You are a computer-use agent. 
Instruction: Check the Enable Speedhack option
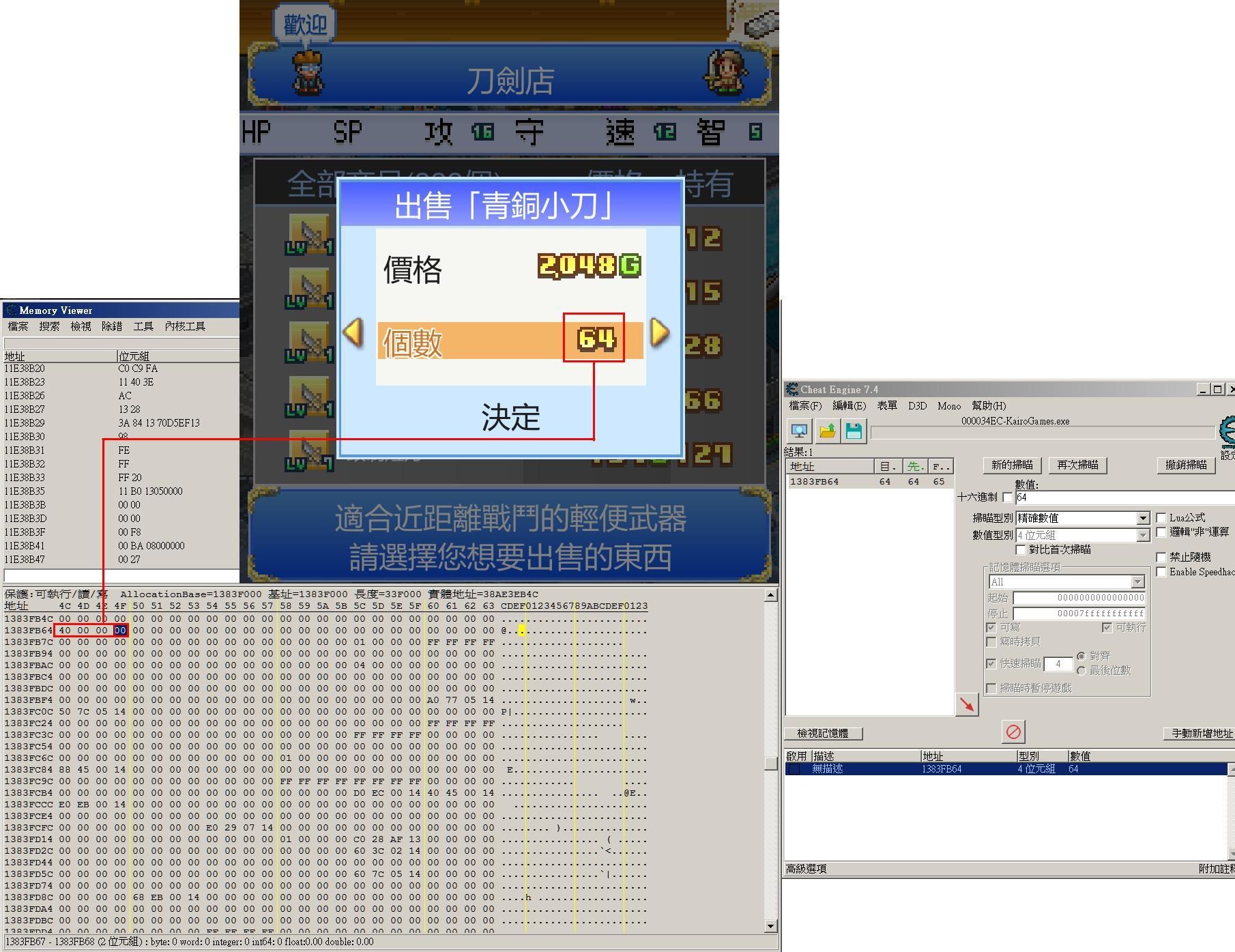1161,572
